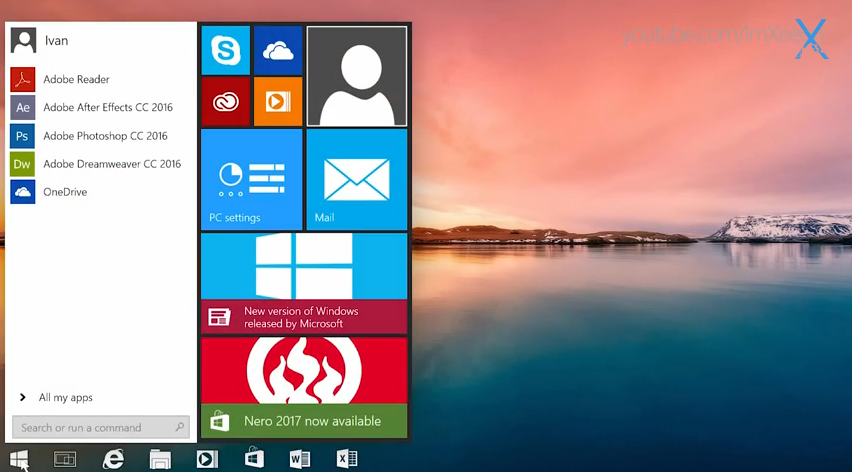This screenshot has width=852, height=472.
Task: Click the Windows Start button on the taskbar
Action: pos(19,460)
